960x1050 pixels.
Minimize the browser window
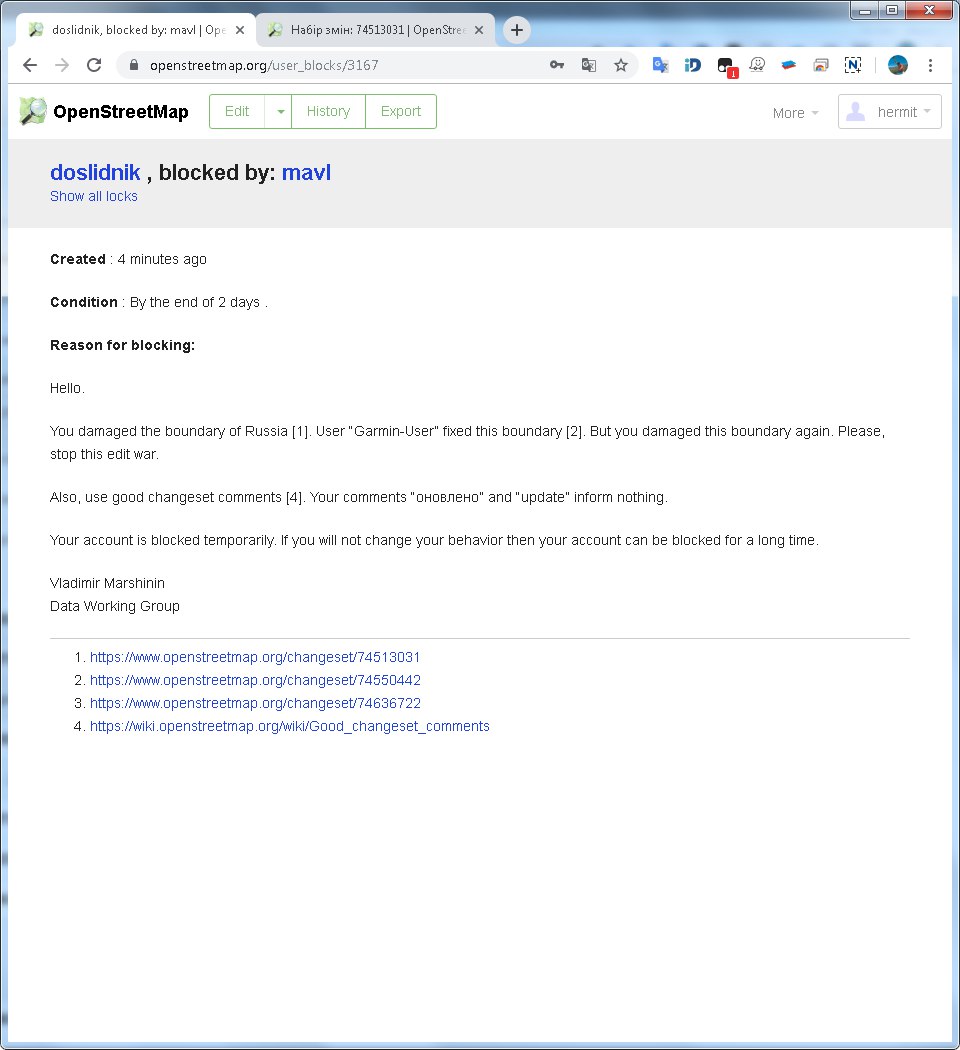point(865,10)
